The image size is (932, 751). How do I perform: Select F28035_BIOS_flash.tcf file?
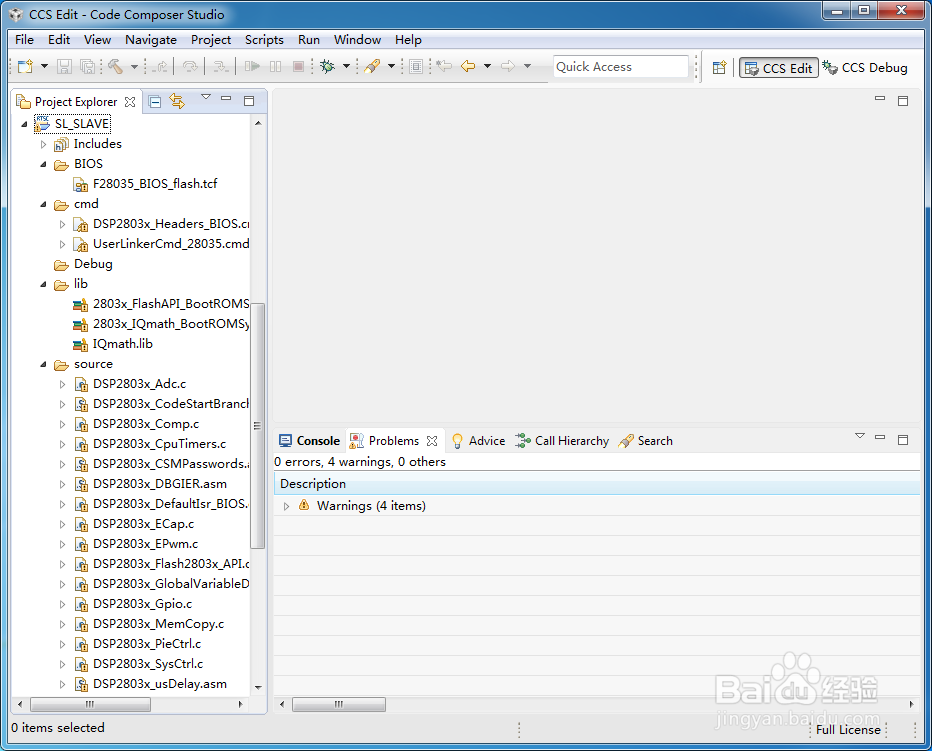155,184
